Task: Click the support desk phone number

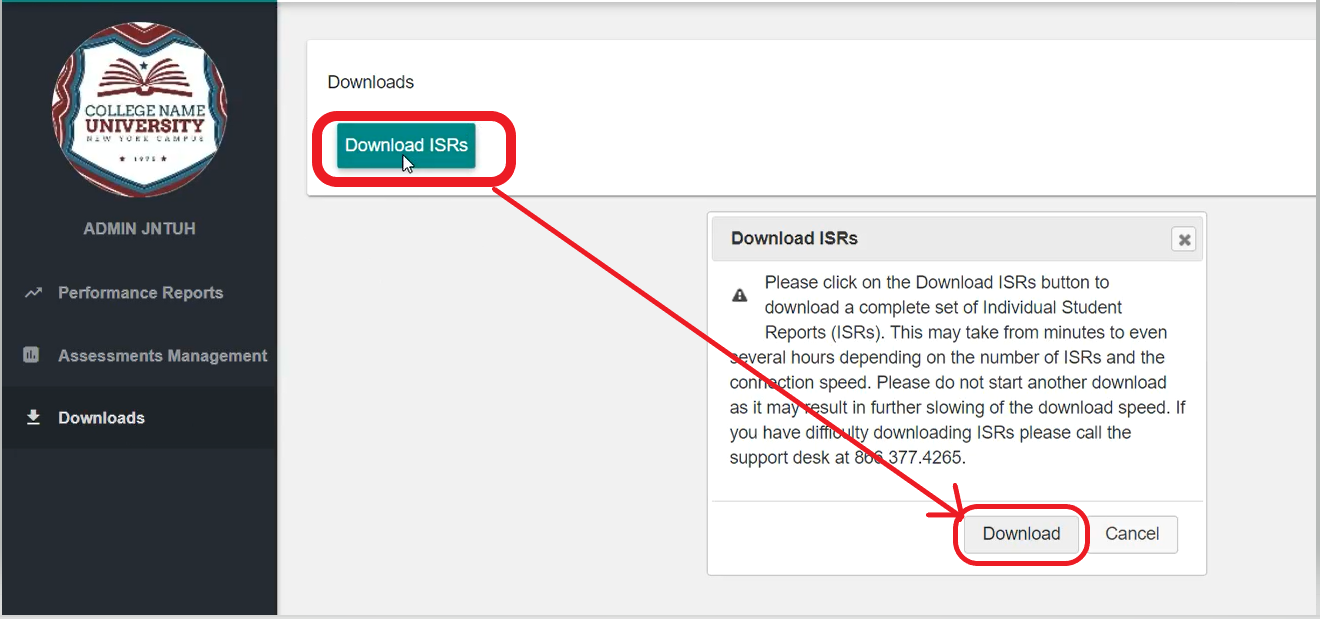Action: click(x=909, y=458)
